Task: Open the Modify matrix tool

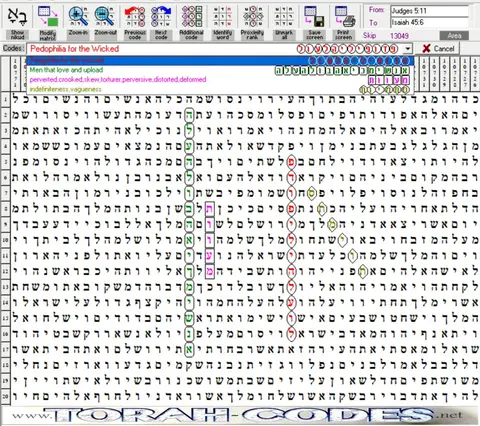Action: (48, 17)
